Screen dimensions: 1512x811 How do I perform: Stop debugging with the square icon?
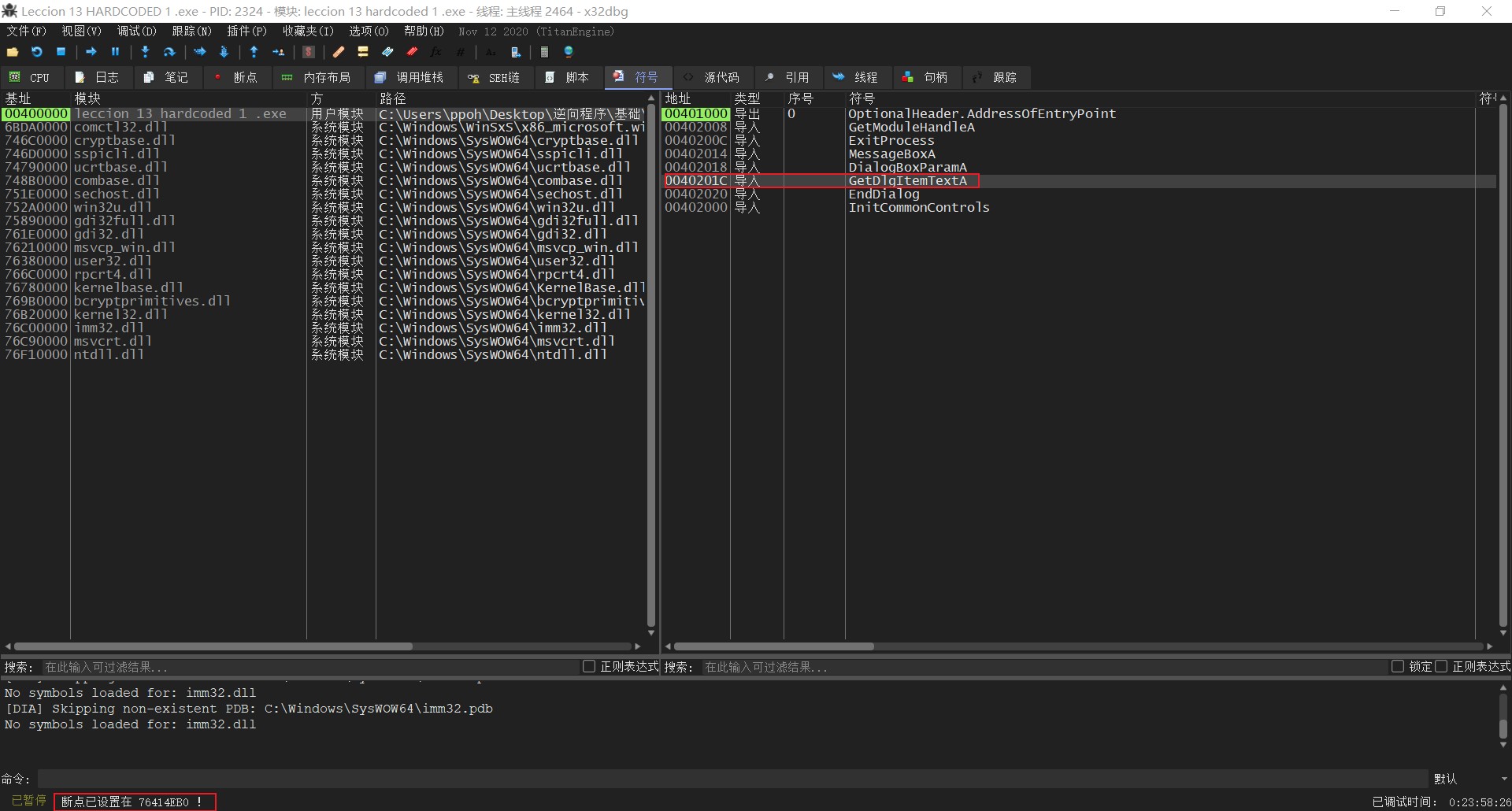click(61, 52)
